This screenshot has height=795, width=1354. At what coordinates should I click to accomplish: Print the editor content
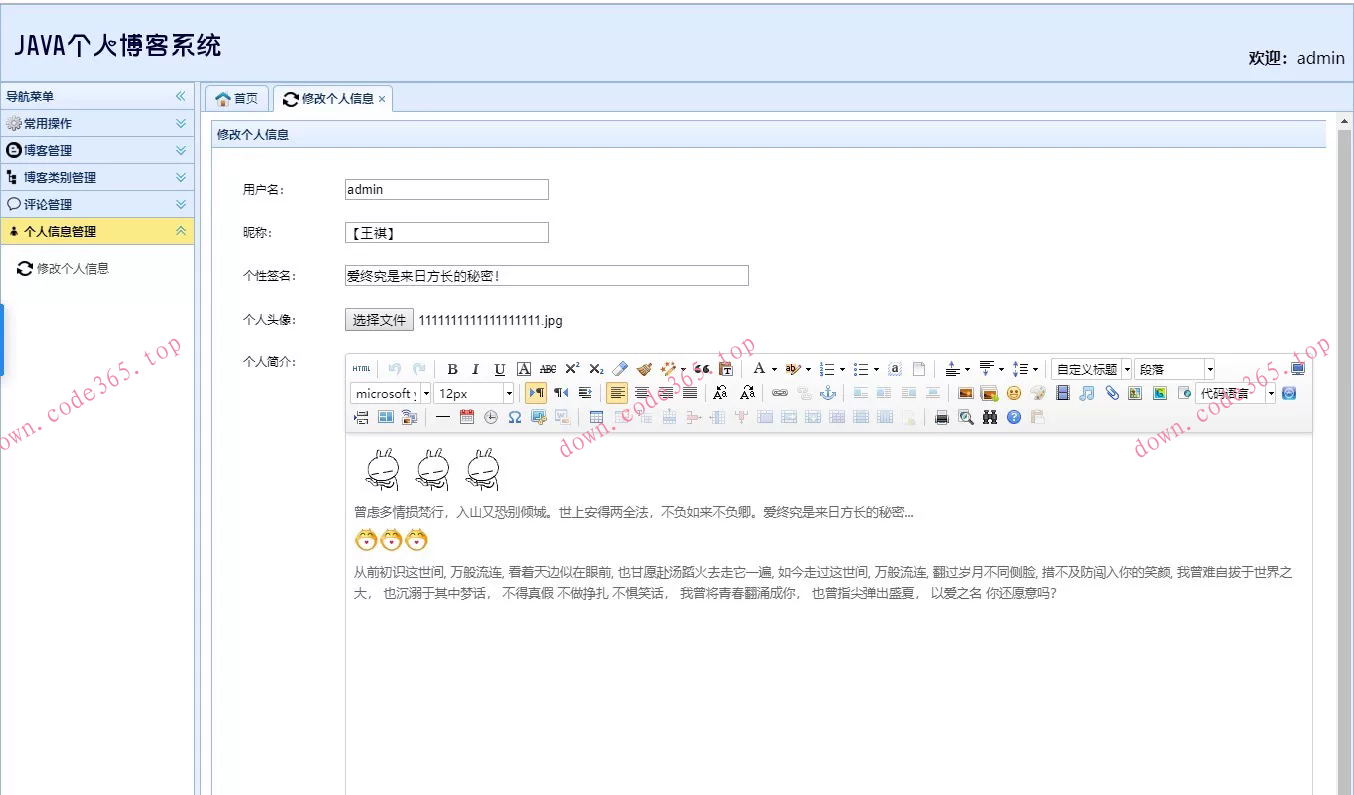939,417
